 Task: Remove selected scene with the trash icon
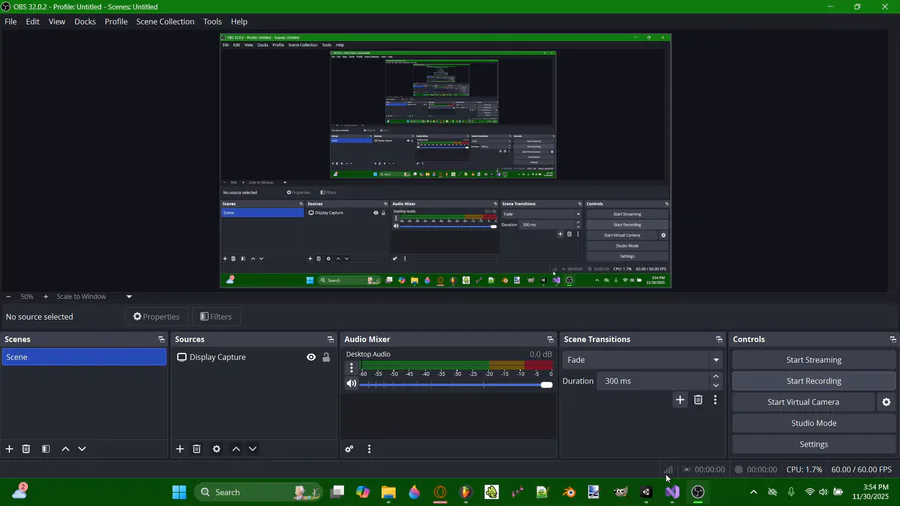(26, 449)
